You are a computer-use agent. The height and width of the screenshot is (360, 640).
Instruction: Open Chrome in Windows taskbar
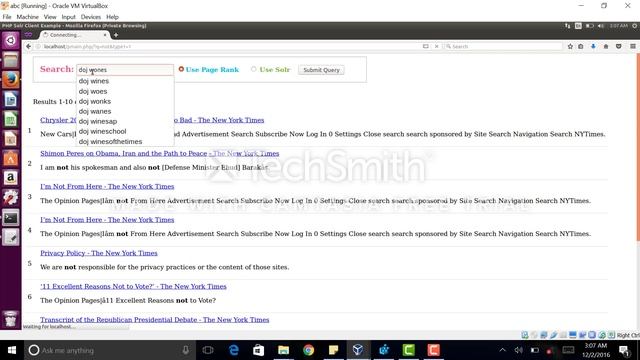click(x=309, y=350)
